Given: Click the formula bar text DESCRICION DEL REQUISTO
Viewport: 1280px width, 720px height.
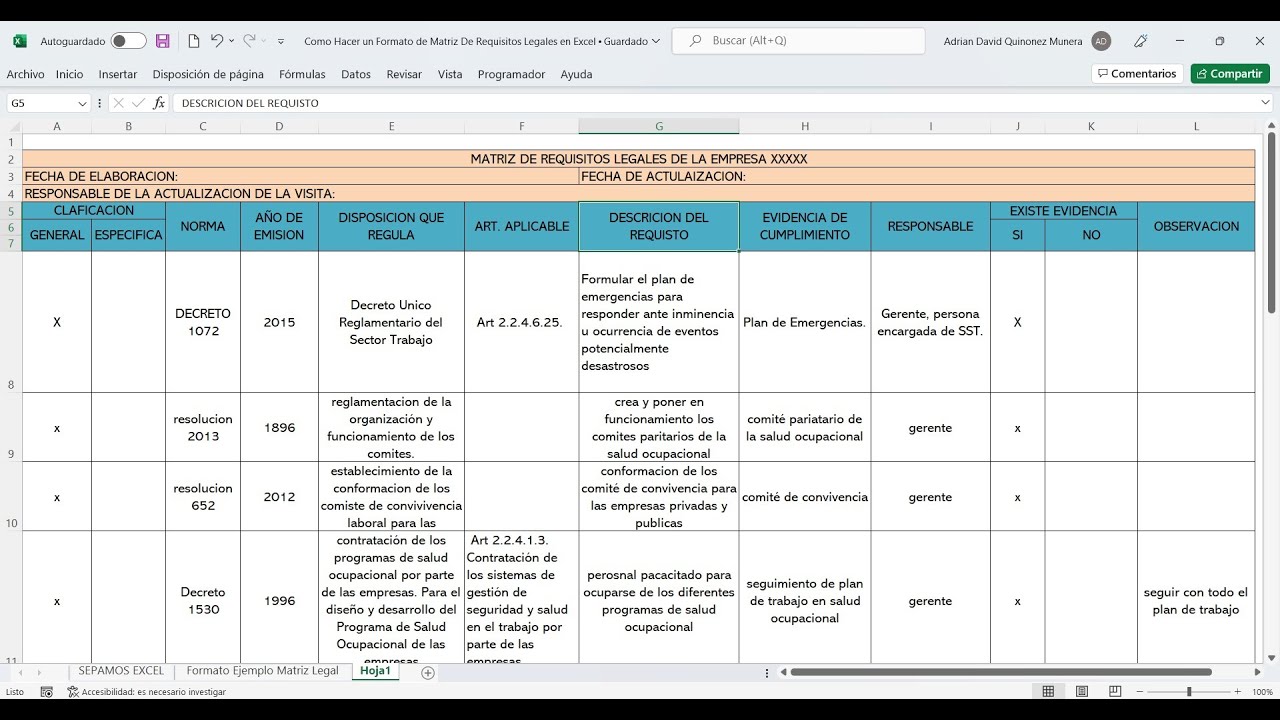Looking at the screenshot, I should [x=250, y=103].
